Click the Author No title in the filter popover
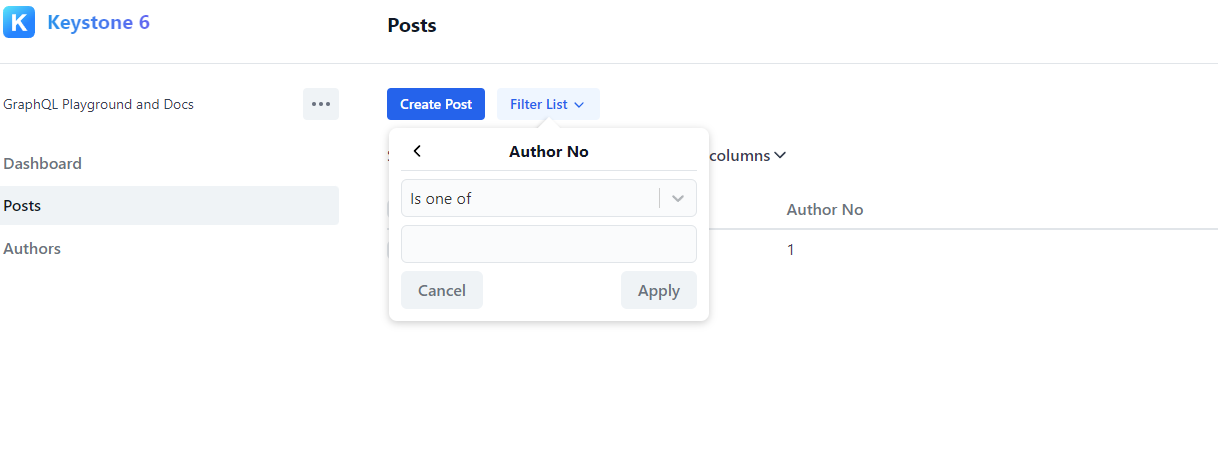Screen dimensions: 1218x449 548,152
